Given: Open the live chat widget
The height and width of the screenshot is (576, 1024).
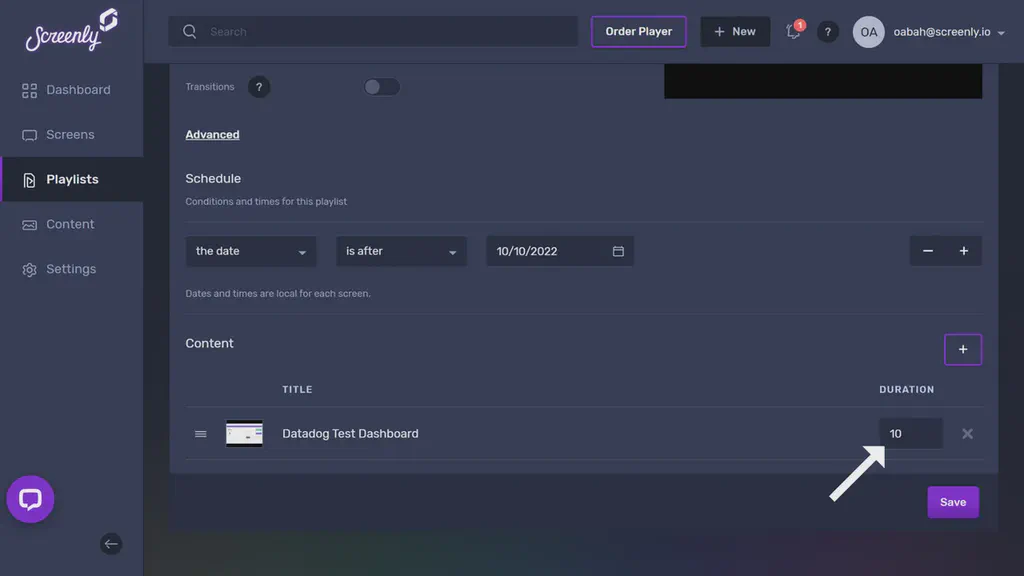Looking at the screenshot, I should pos(30,499).
